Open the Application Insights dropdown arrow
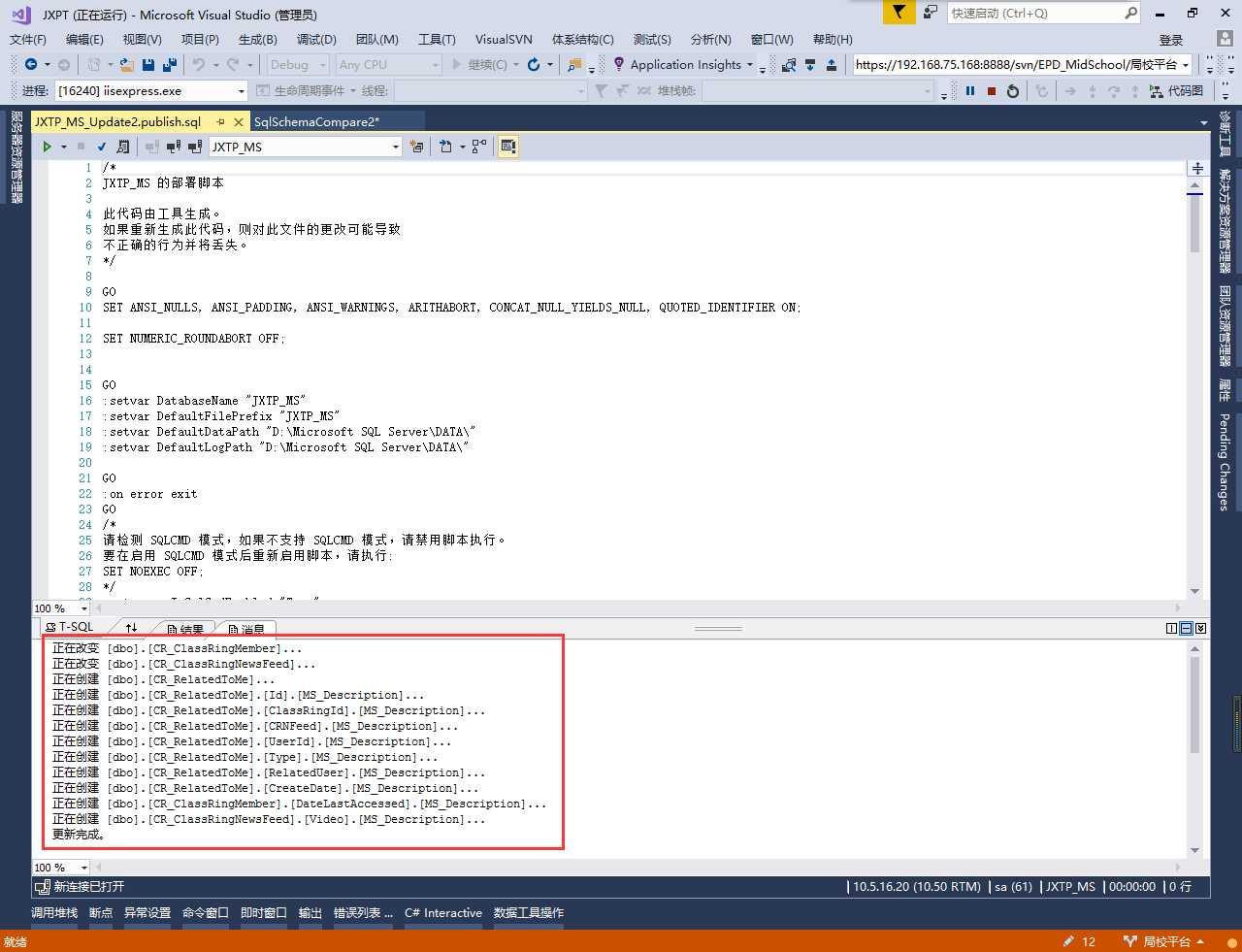 tap(750, 65)
